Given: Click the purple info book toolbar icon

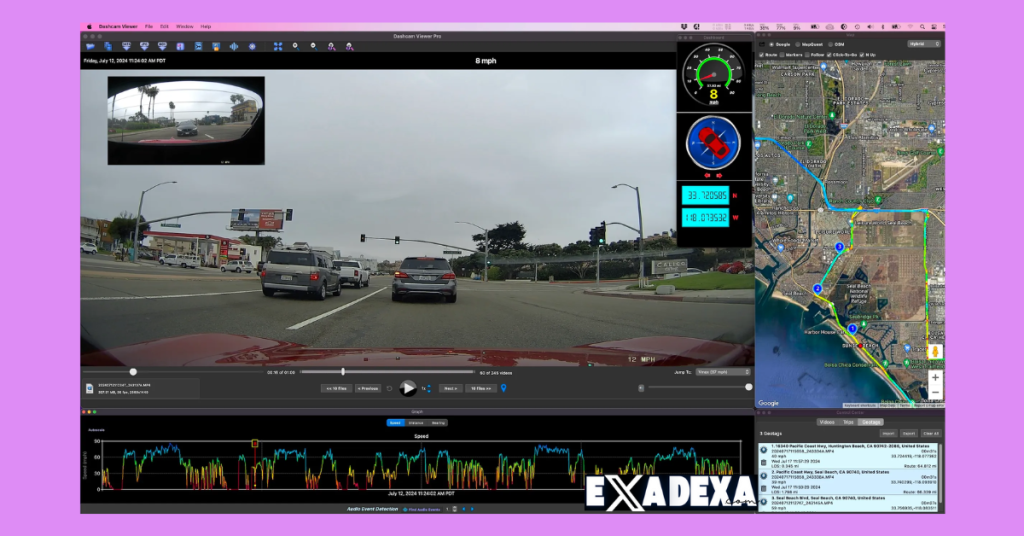Looking at the screenshot, I should 180,46.
